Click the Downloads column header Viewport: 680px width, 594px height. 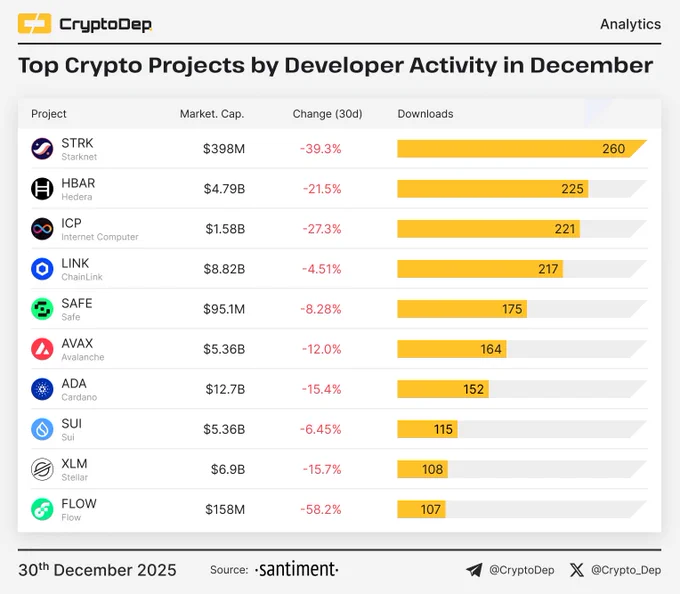click(x=425, y=114)
